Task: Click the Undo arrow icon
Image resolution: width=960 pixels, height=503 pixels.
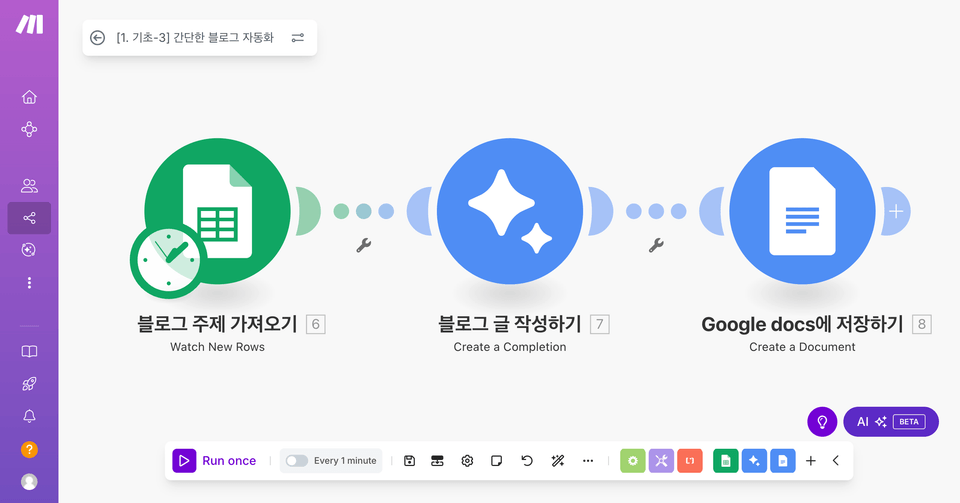Action: (x=527, y=461)
